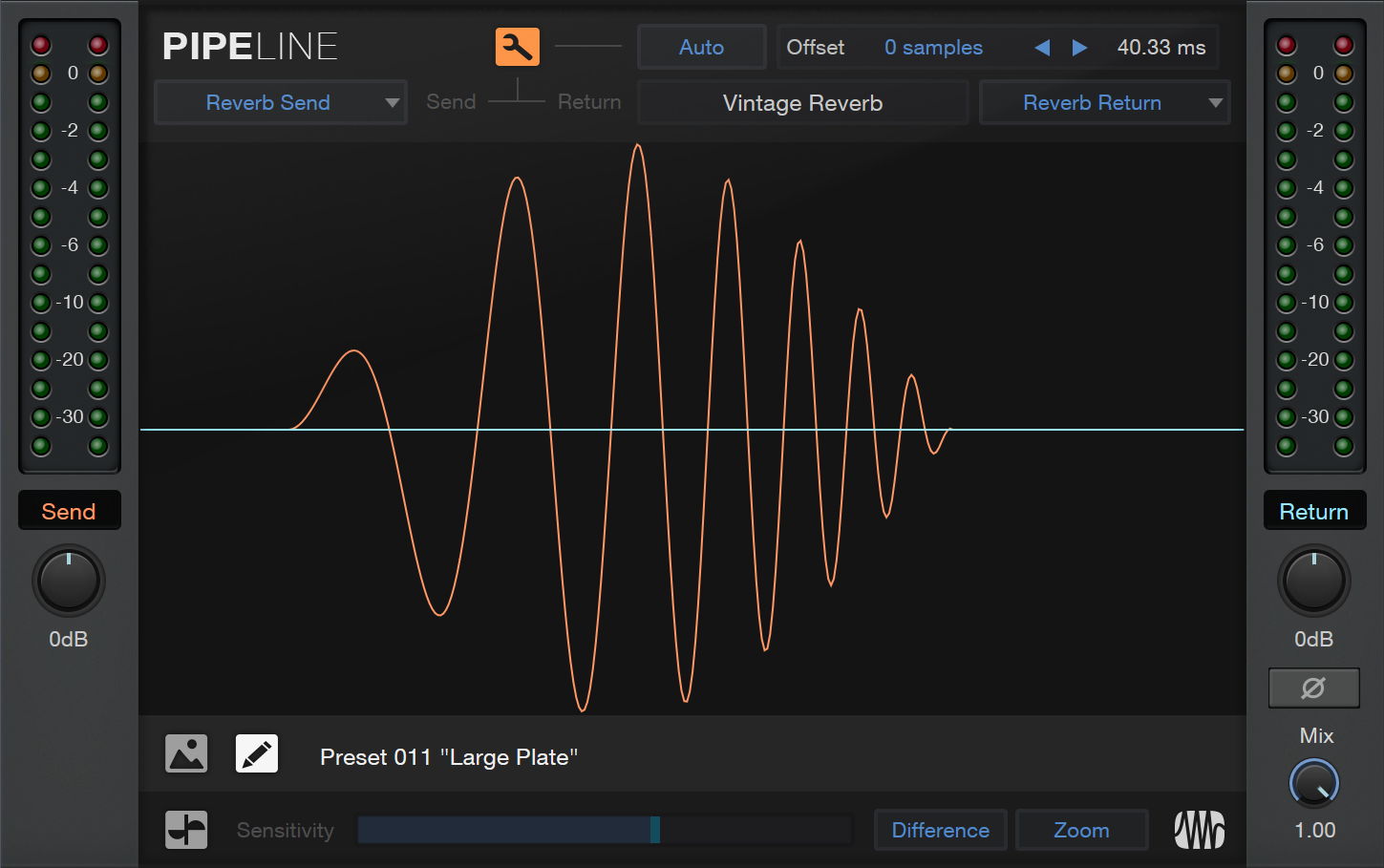Adjust the Return level knob
This screenshot has width=1384, height=868.
coord(1314,581)
